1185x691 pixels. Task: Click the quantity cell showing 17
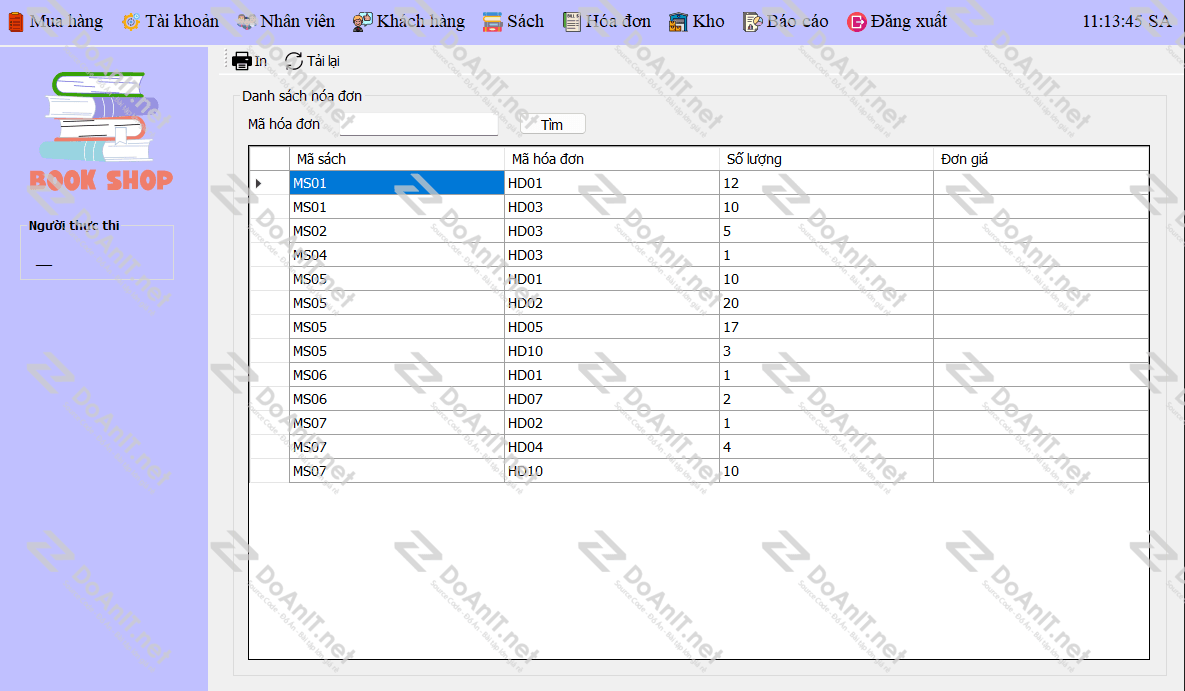(x=826, y=327)
